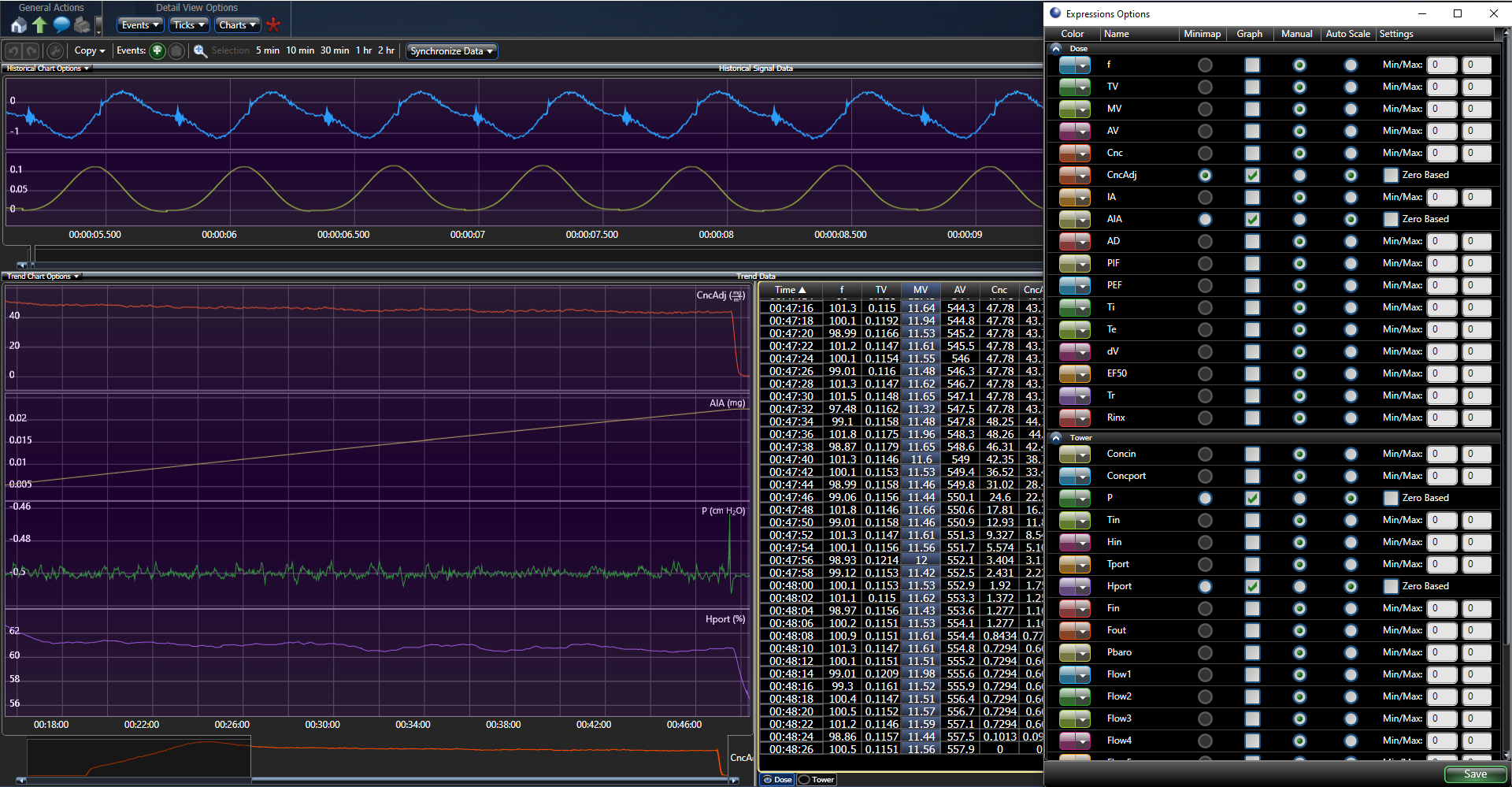Click the Save button
Viewport: 1512px width, 787px height.
point(1475,774)
